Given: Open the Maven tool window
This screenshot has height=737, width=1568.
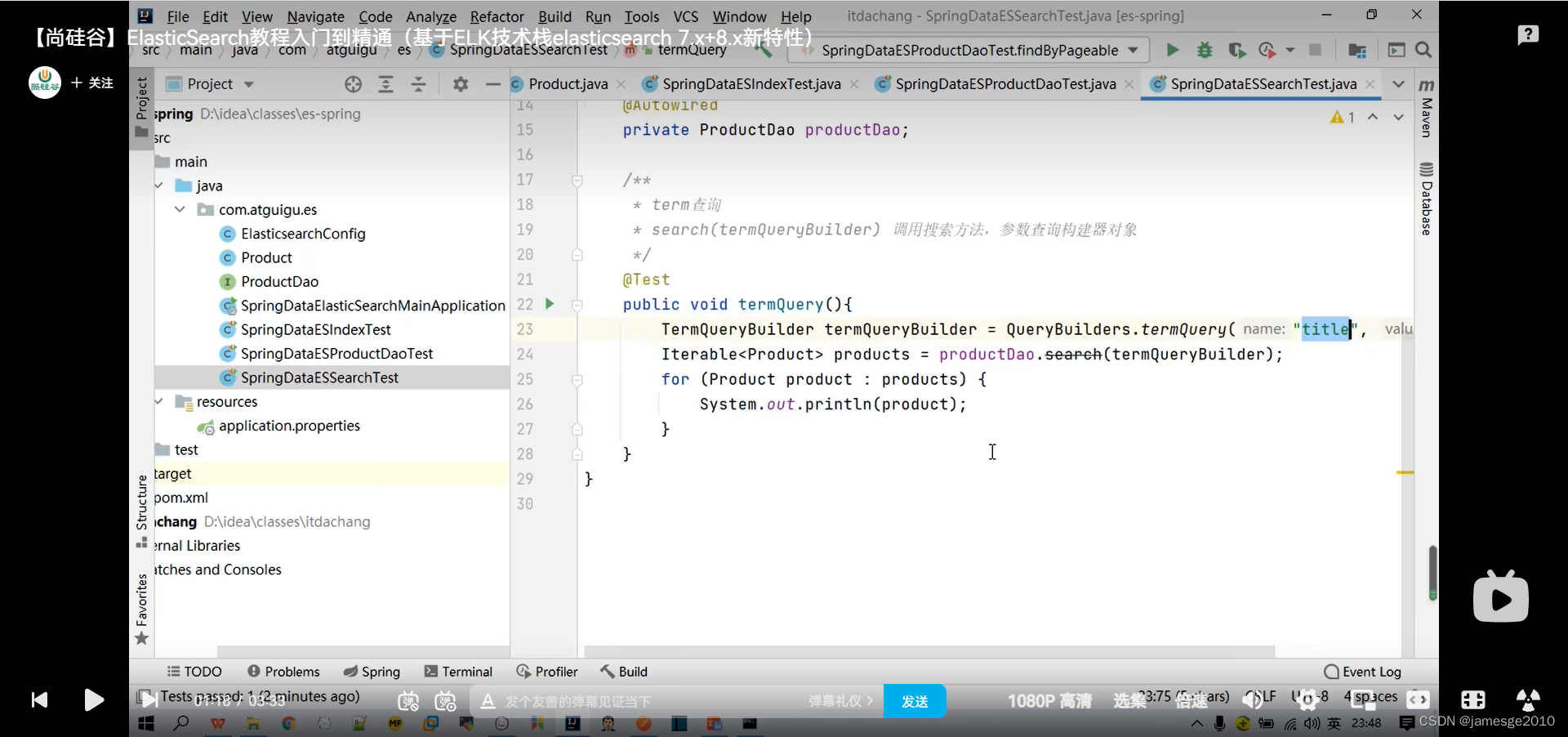Looking at the screenshot, I should point(1427,108).
